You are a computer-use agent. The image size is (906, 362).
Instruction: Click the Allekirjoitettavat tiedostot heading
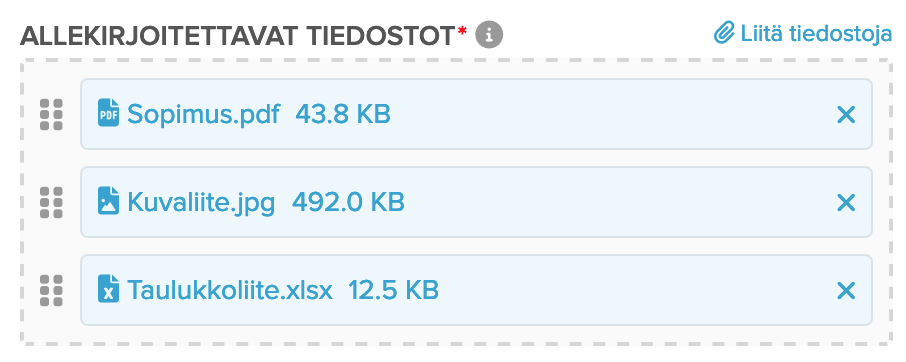(x=237, y=36)
